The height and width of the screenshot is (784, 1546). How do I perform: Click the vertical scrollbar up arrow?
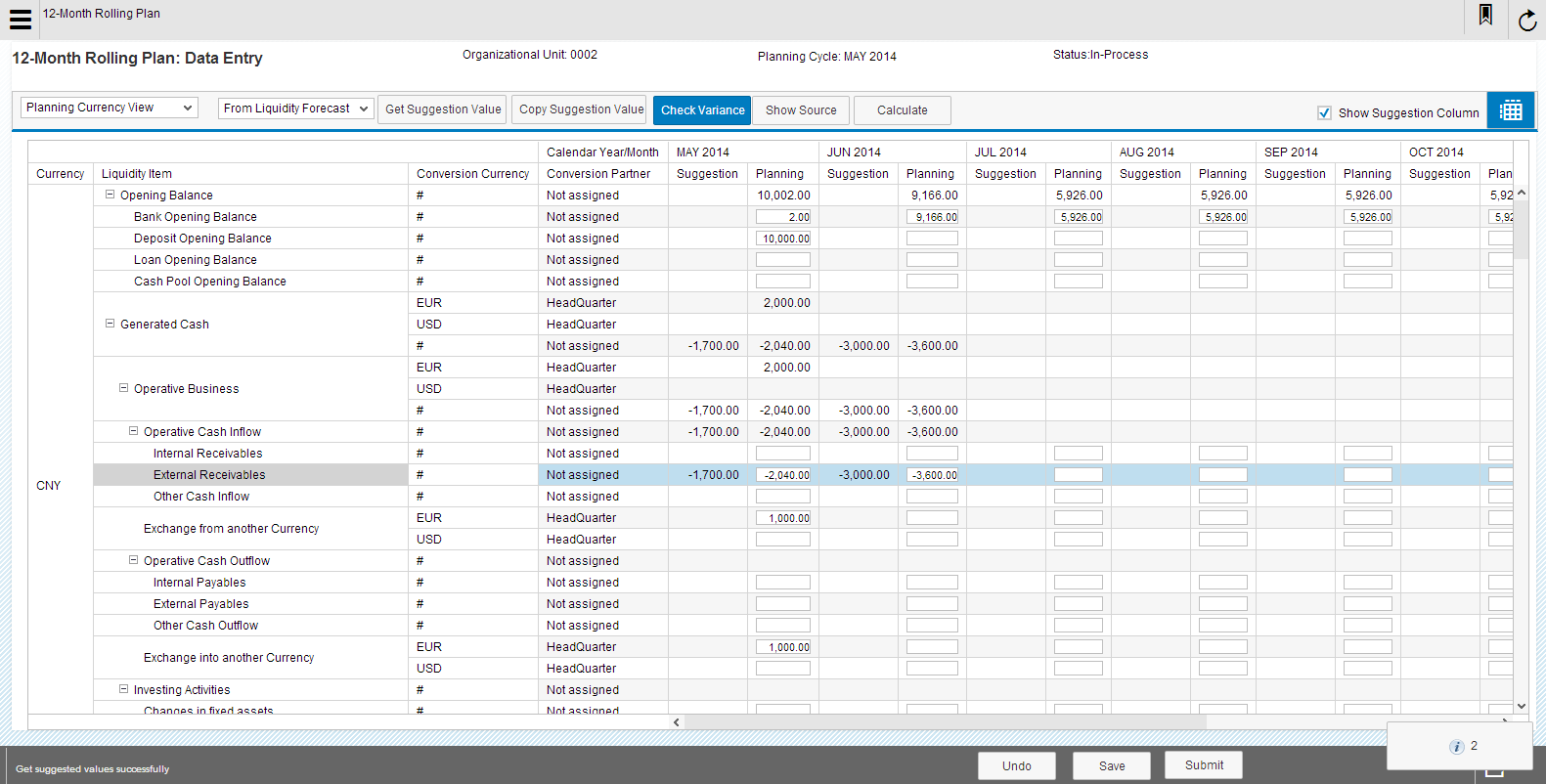(1522, 193)
